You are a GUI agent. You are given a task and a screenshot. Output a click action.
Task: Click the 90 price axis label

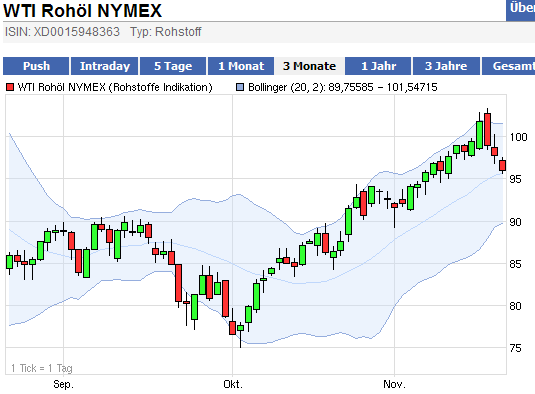[x=515, y=222]
